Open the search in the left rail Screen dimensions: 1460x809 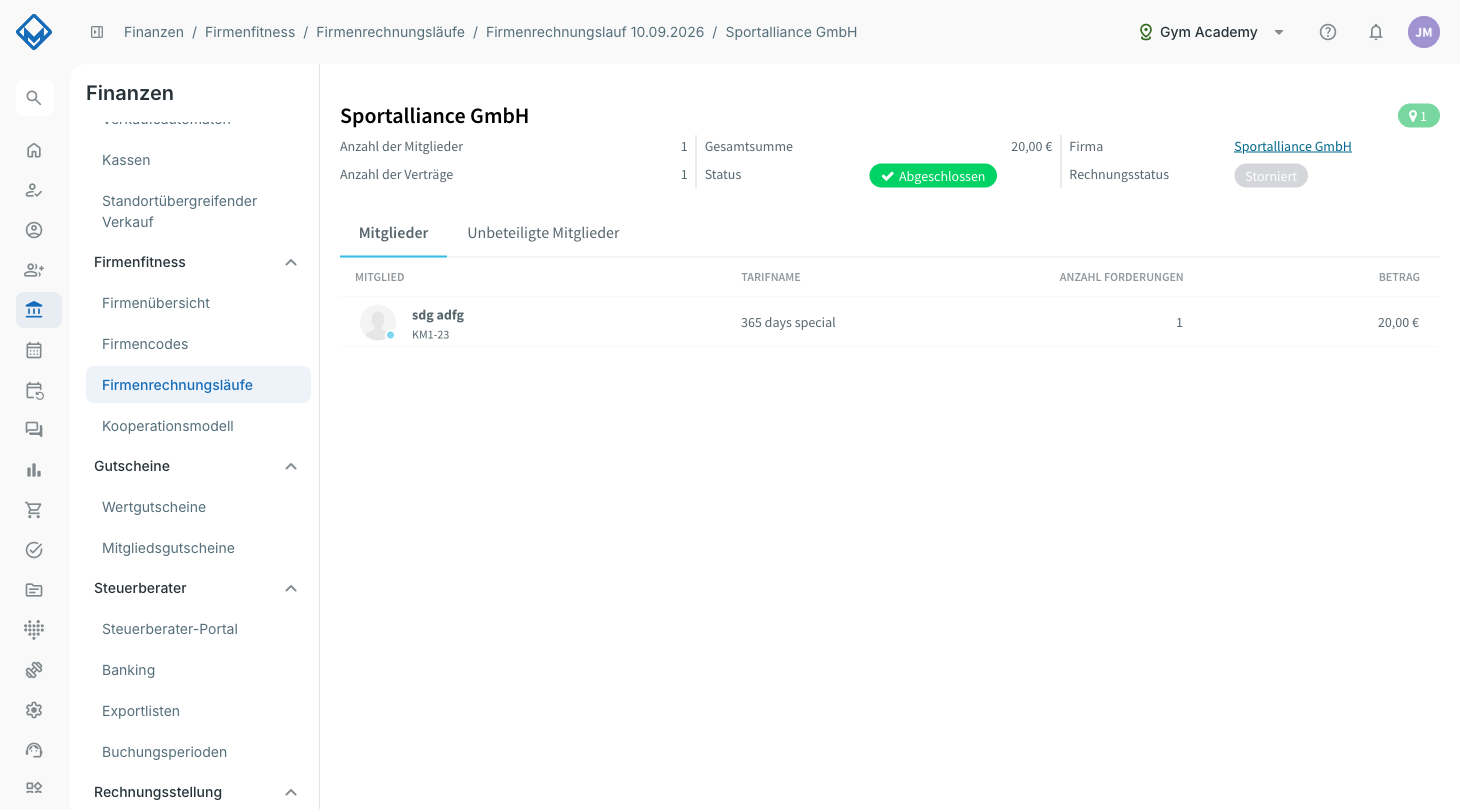tap(34, 98)
